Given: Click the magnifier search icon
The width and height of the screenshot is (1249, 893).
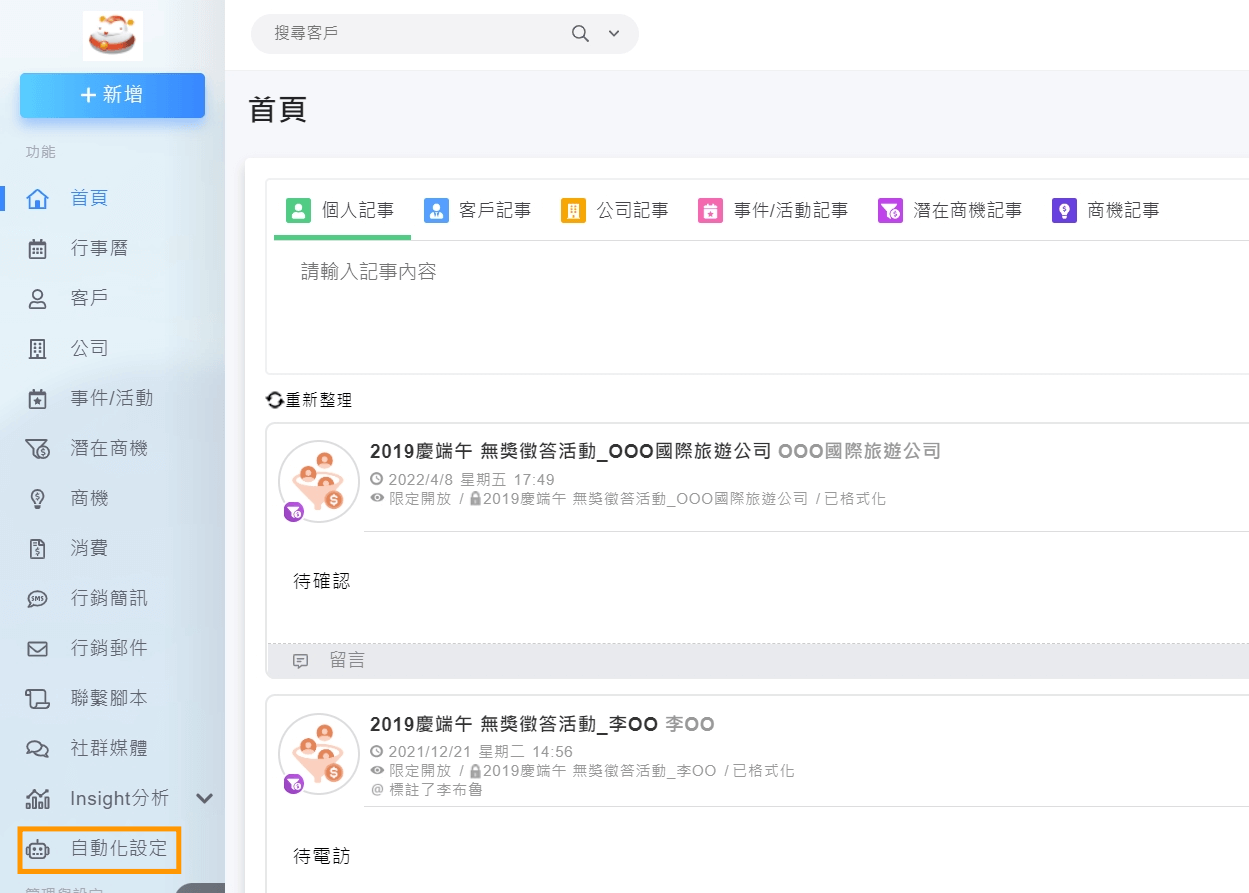Looking at the screenshot, I should (x=580, y=34).
